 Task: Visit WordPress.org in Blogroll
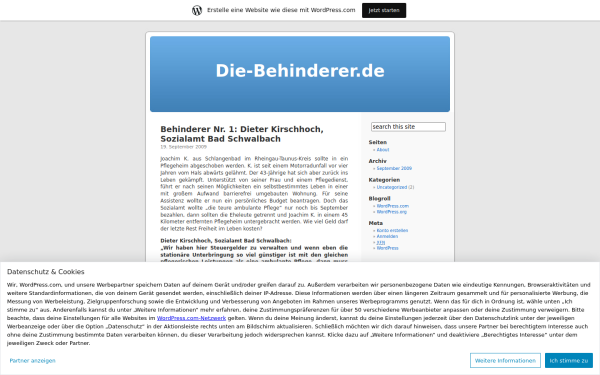391,212
